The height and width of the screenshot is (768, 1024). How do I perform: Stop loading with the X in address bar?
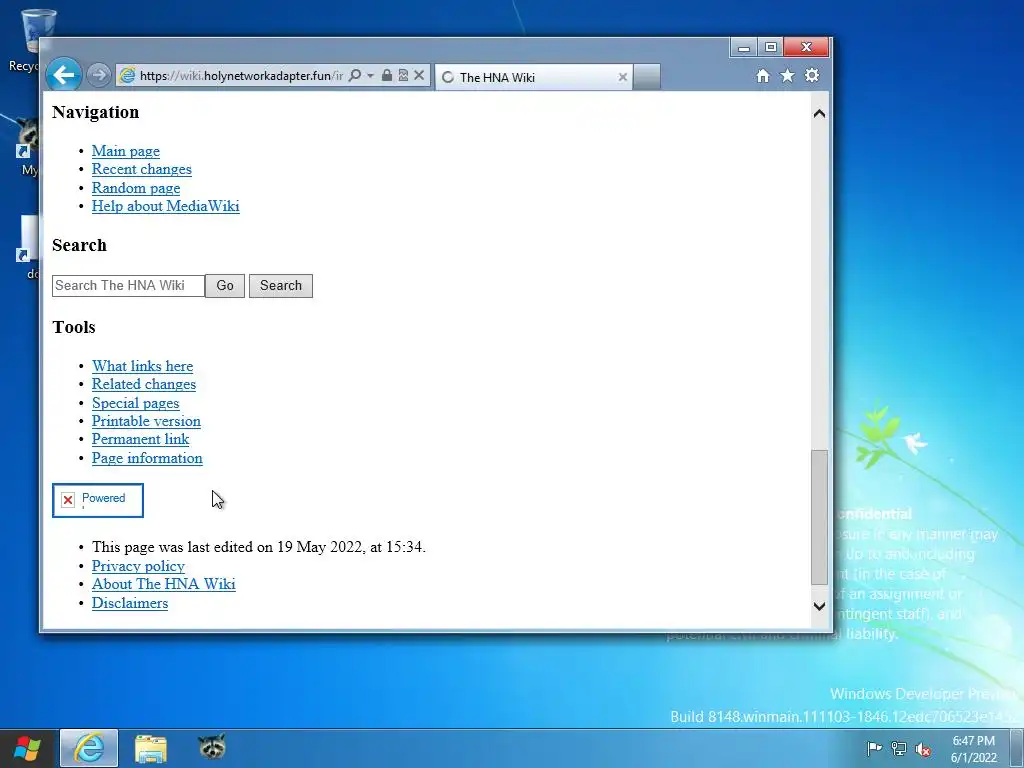point(419,75)
